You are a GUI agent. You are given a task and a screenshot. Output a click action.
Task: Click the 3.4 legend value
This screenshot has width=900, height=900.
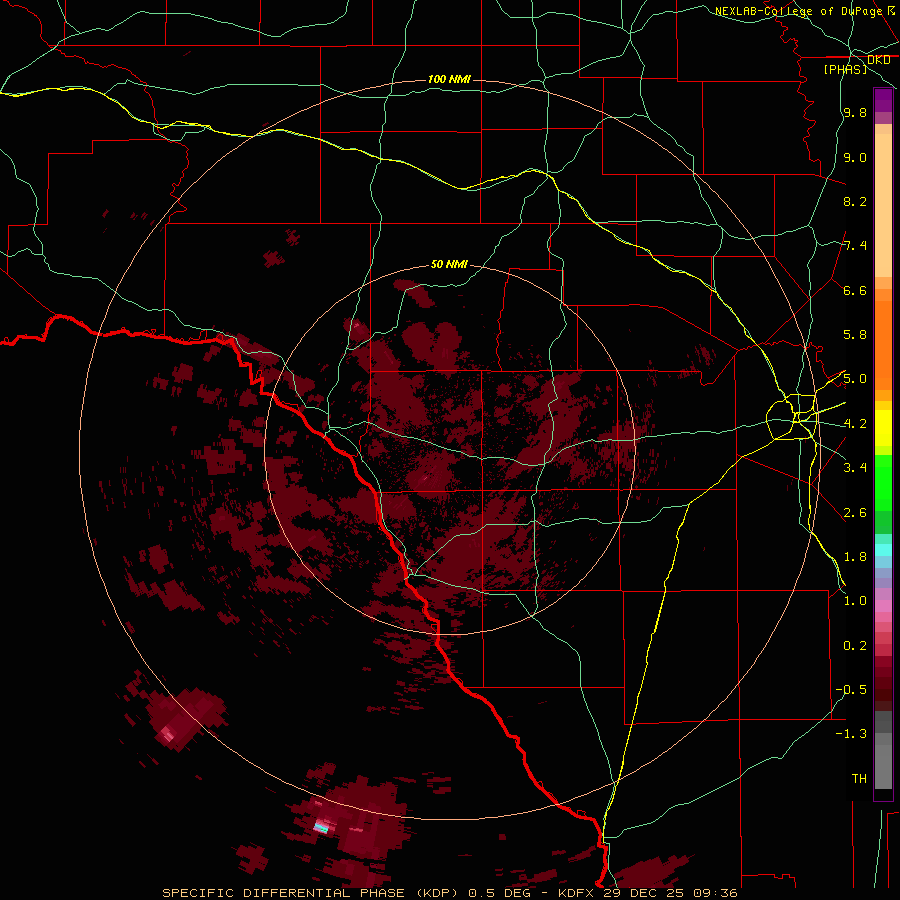click(855, 468)
